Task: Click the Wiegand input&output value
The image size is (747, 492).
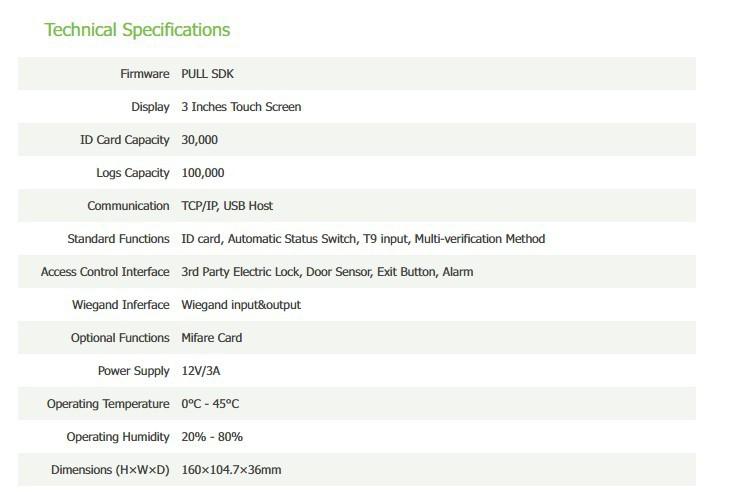Action: (x=241, y=305)
